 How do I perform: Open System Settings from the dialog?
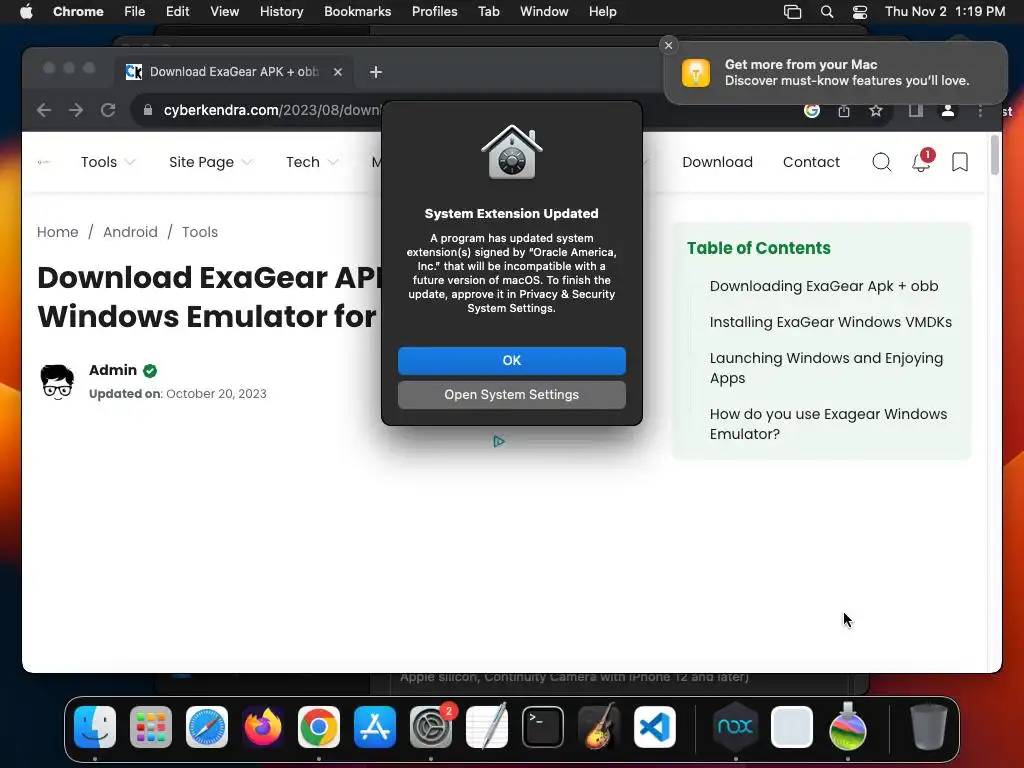coord(511,394)
